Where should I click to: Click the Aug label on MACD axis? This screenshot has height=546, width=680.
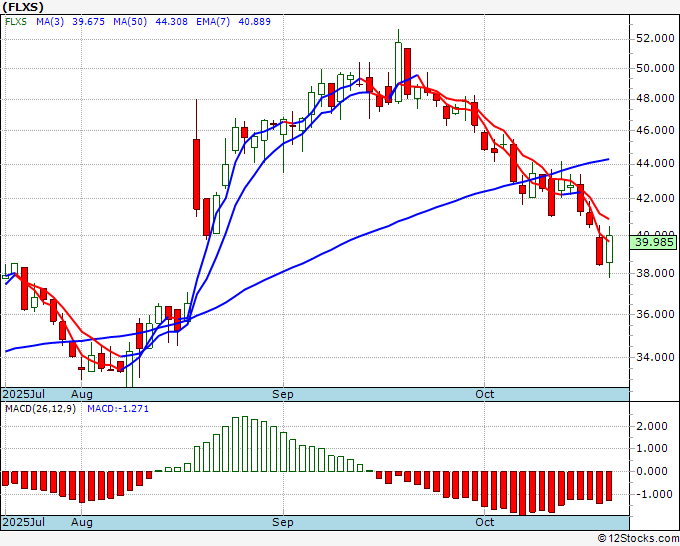82,522
